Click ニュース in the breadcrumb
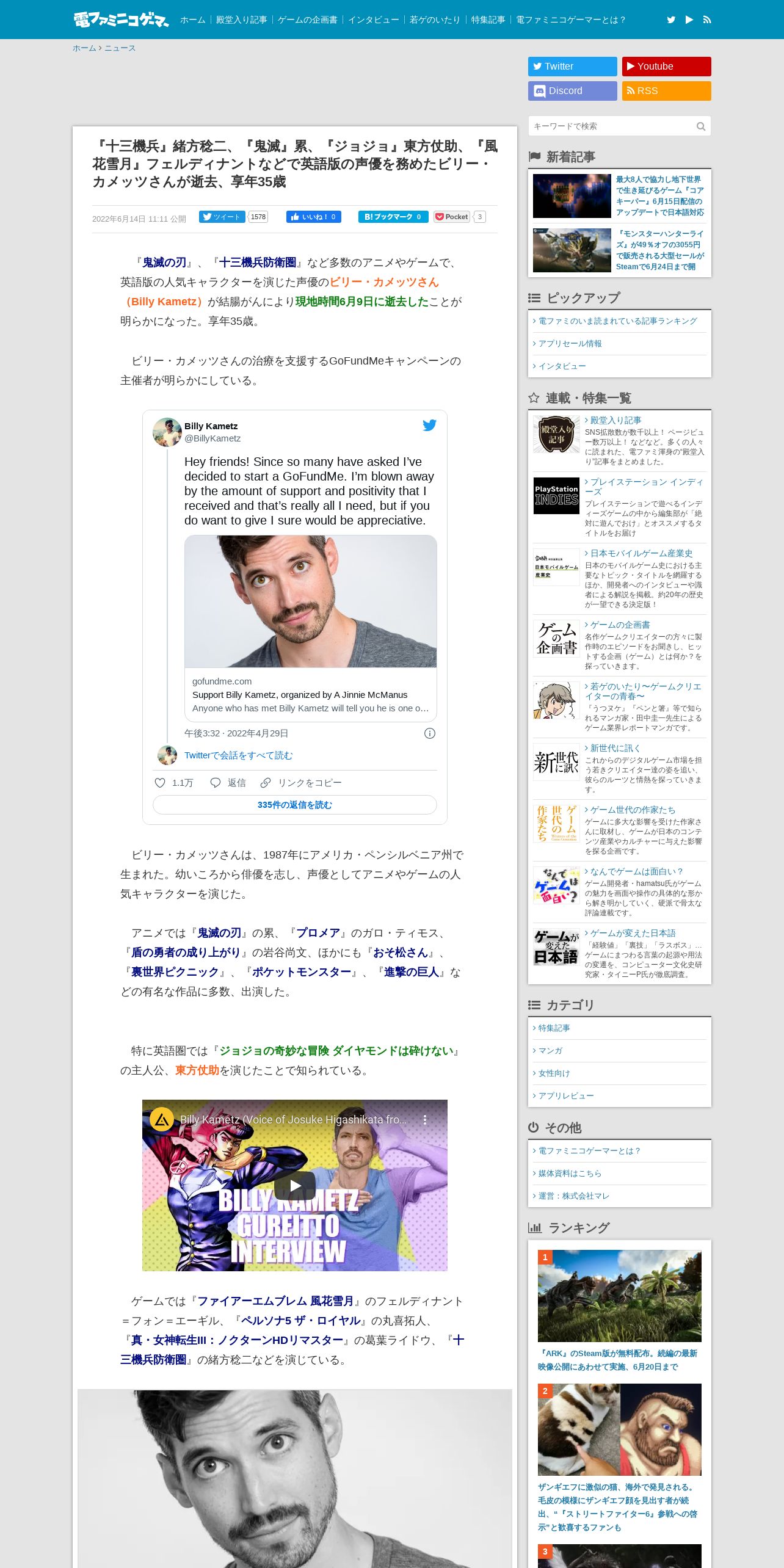 click(120, 48)
